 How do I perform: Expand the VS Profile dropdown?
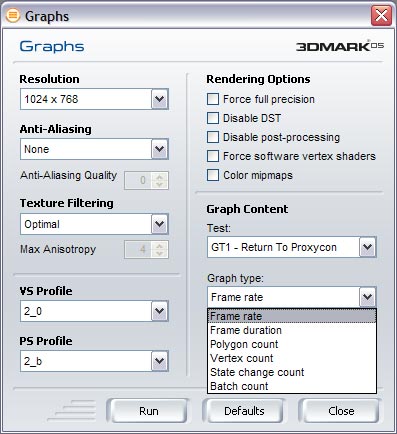coord(160,311)
